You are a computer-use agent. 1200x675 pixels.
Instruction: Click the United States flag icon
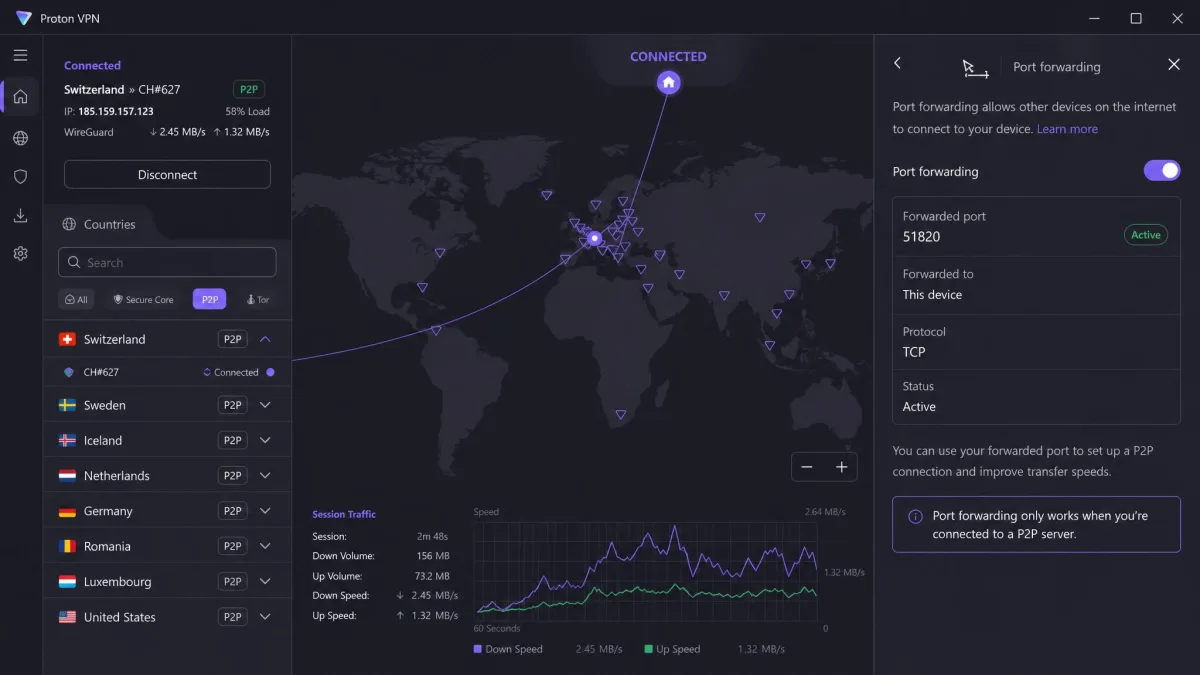click(68, 617)
